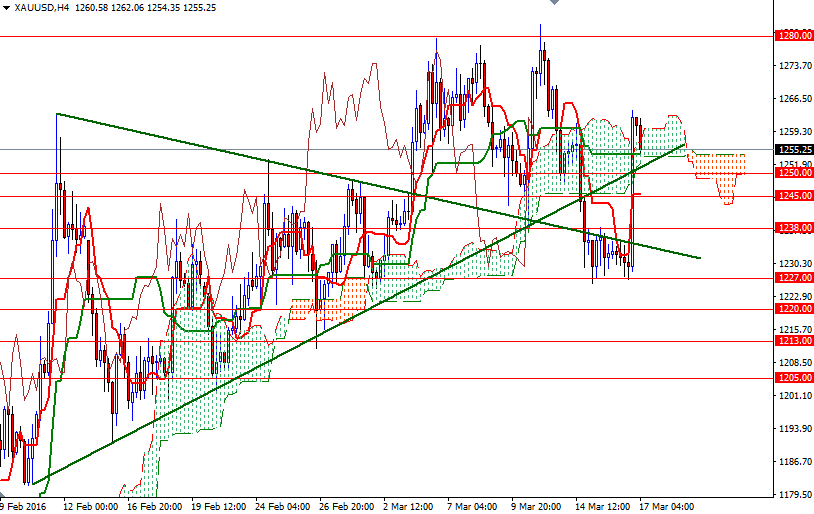This screenshot has height=514, width=814.
Task: Click the 1266.50 price scale value
Action: tap(795, 99)
